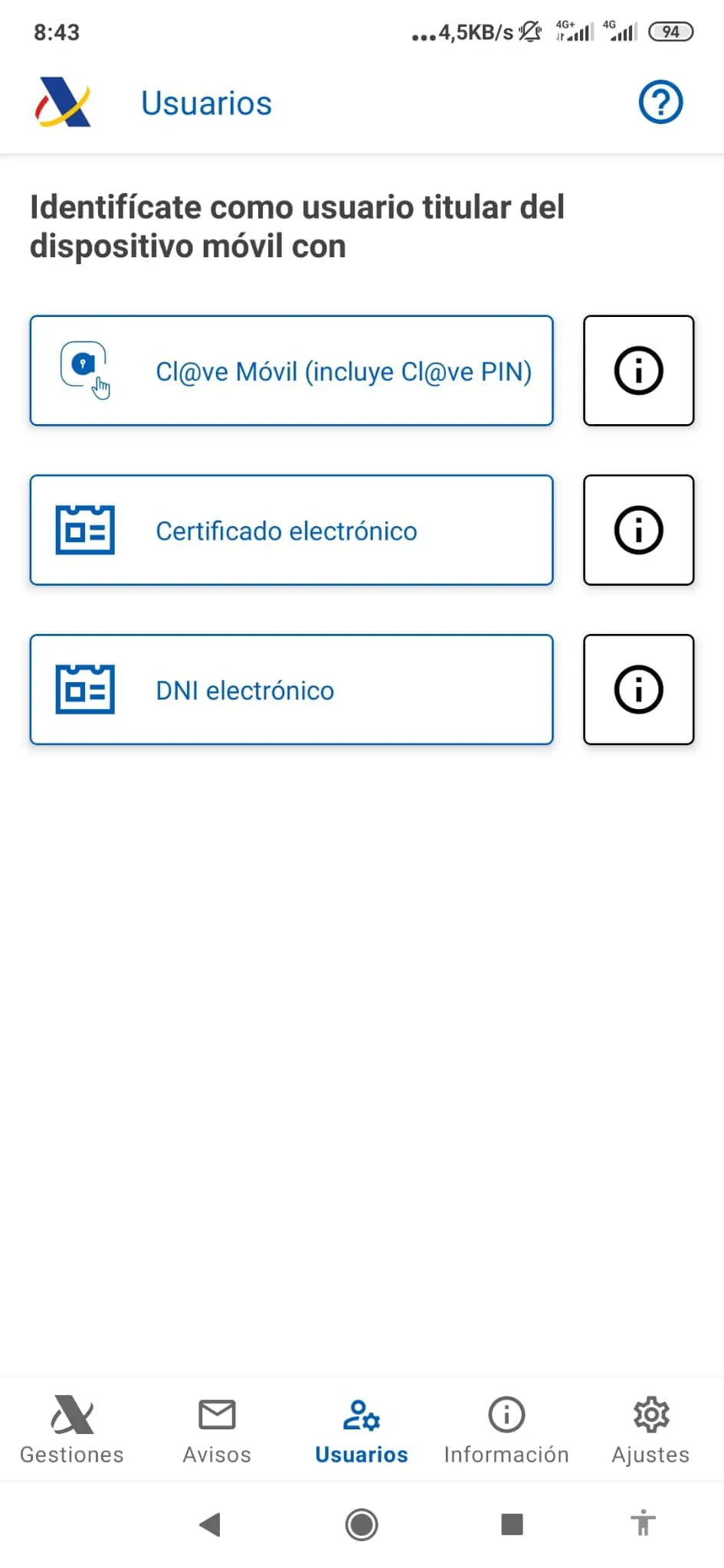This screenshot has width=724, height=1568.
Task: Choose Certificado electrónico identification
Action: pos(287,531)
